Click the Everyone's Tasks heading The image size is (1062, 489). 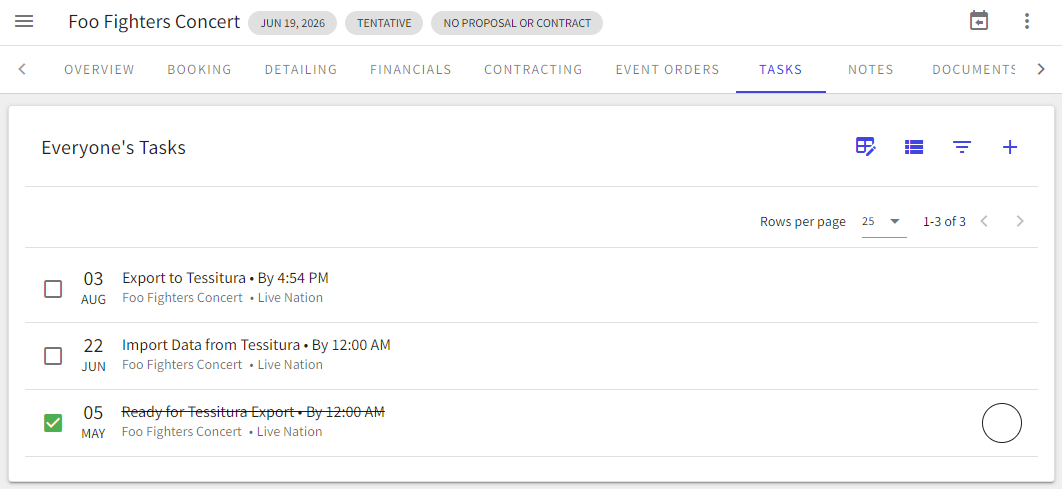[114, 148]
